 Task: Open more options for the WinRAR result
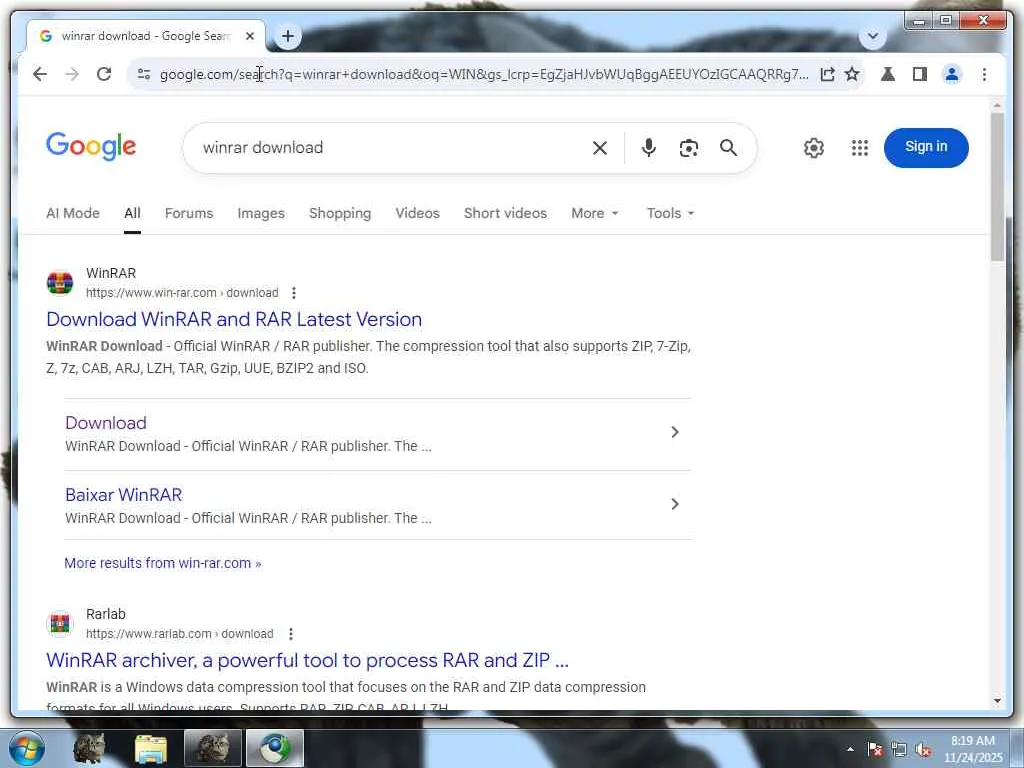pyautogui.click(x=293, y=293)
